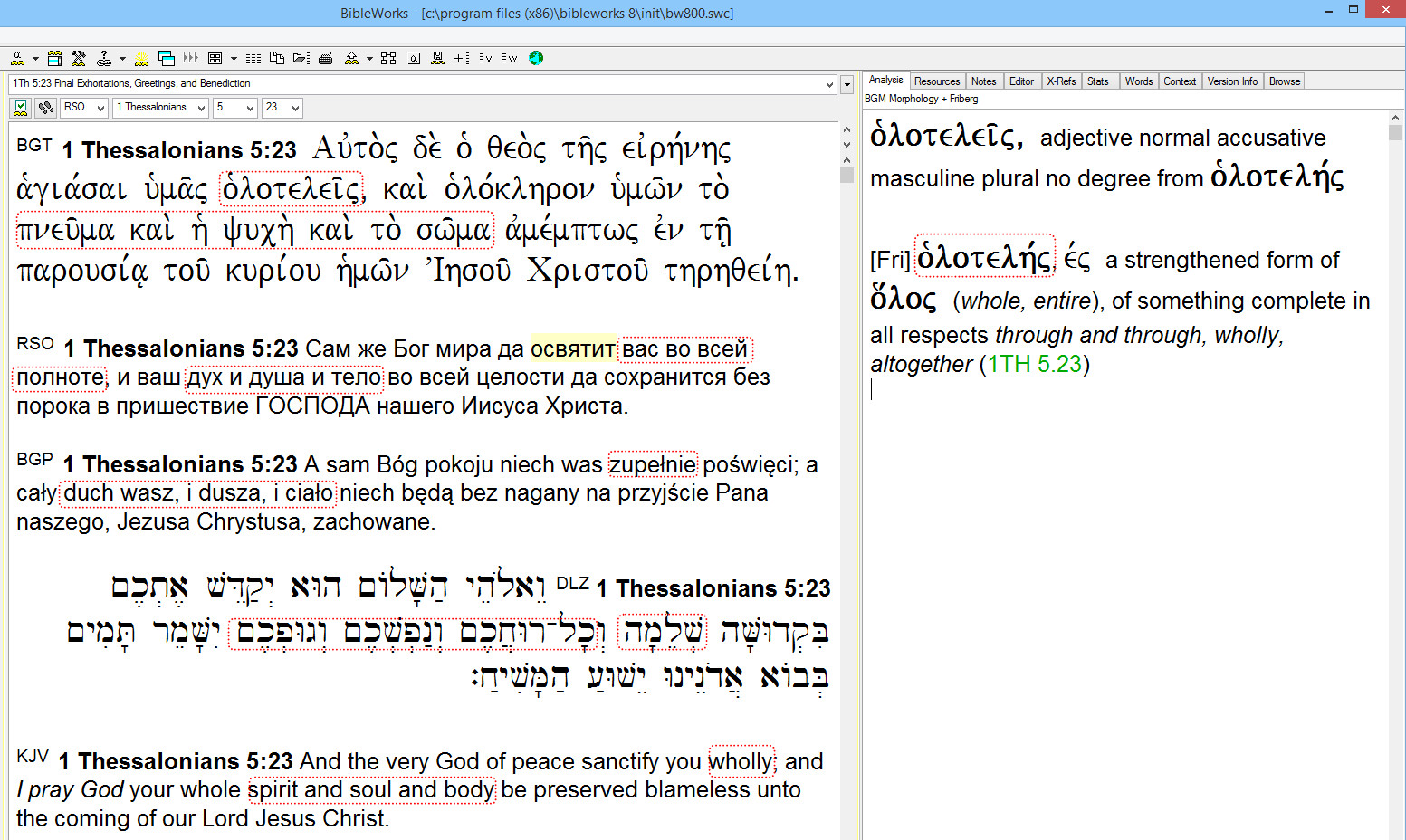Click the floppy disk save icon
Screen dimensions: 1406x840
click(x=438, y=58)
